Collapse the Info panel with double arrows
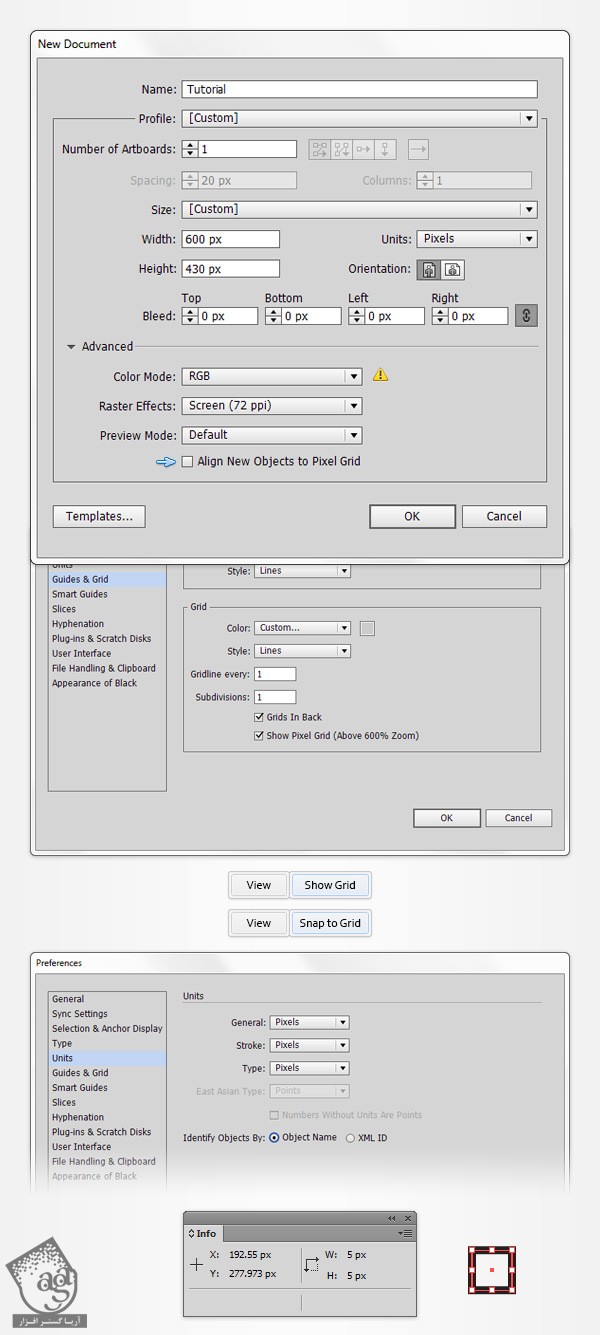Screen dimensions: 600x1335 point(392,1218)
